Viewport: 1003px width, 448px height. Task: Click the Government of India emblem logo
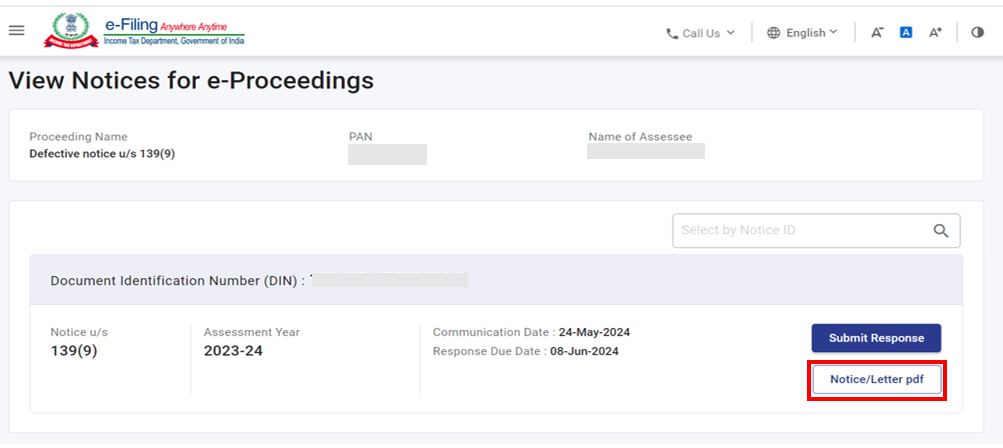(x=70, y=30)
